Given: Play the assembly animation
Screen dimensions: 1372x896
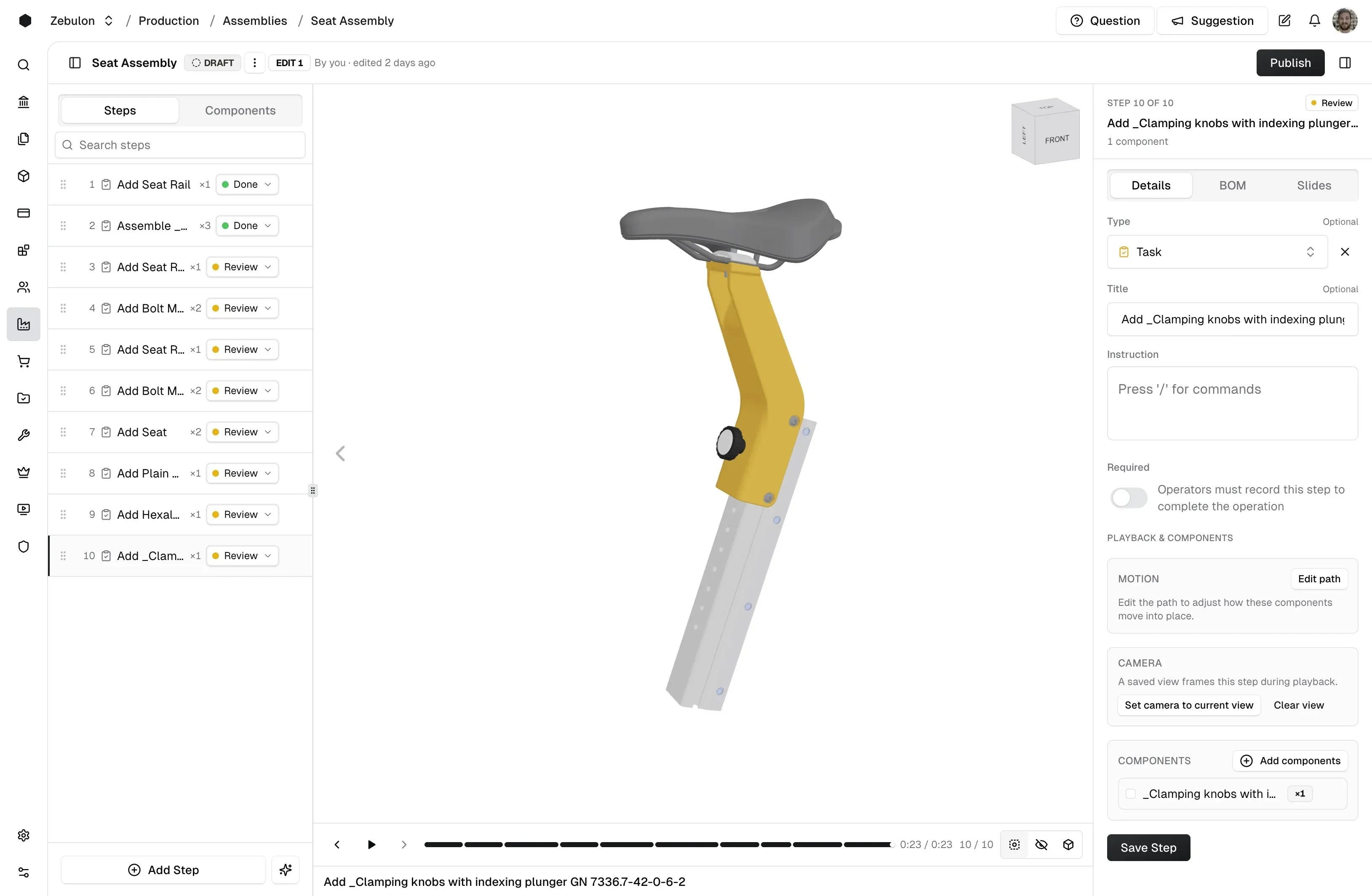Looking at the screenshot, I should [371, 844].
